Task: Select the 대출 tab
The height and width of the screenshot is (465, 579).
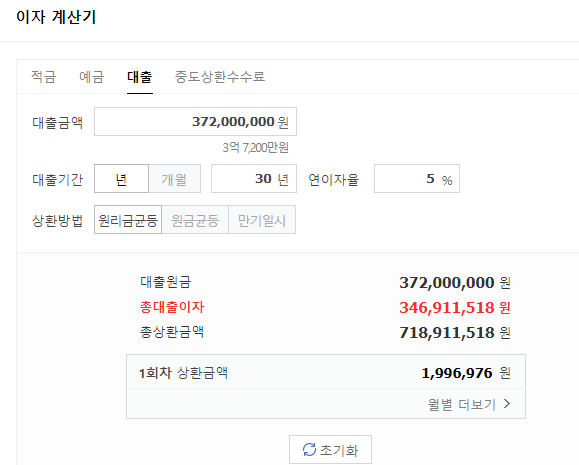Action: pyautogui.click(x=140, y=77)
